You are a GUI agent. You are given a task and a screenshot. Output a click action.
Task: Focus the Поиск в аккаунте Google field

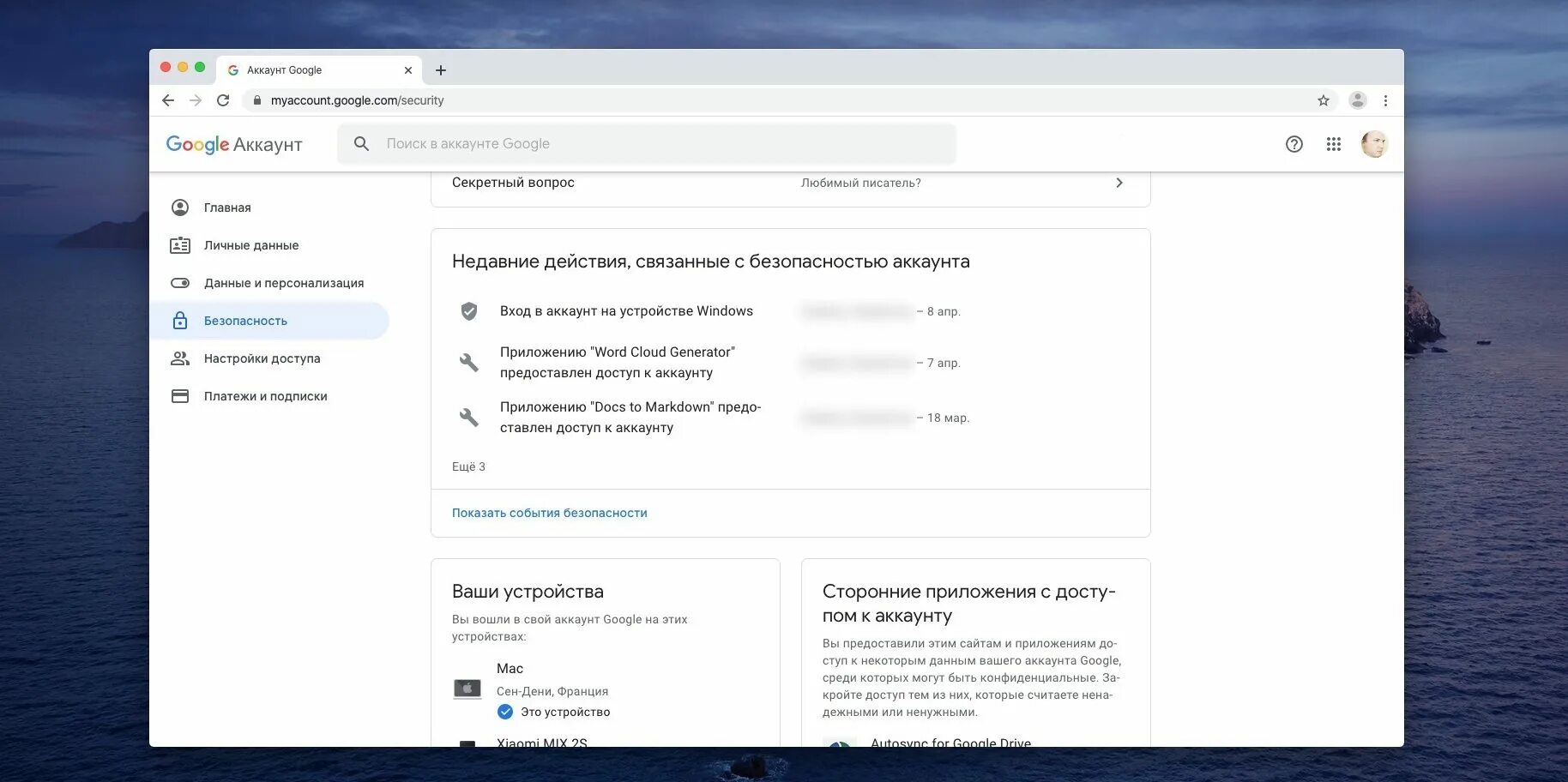click(x=647, y=144)
